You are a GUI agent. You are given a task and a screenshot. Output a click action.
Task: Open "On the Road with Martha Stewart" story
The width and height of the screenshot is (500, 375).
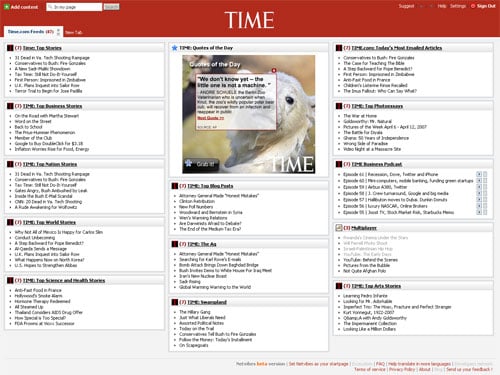47,116
